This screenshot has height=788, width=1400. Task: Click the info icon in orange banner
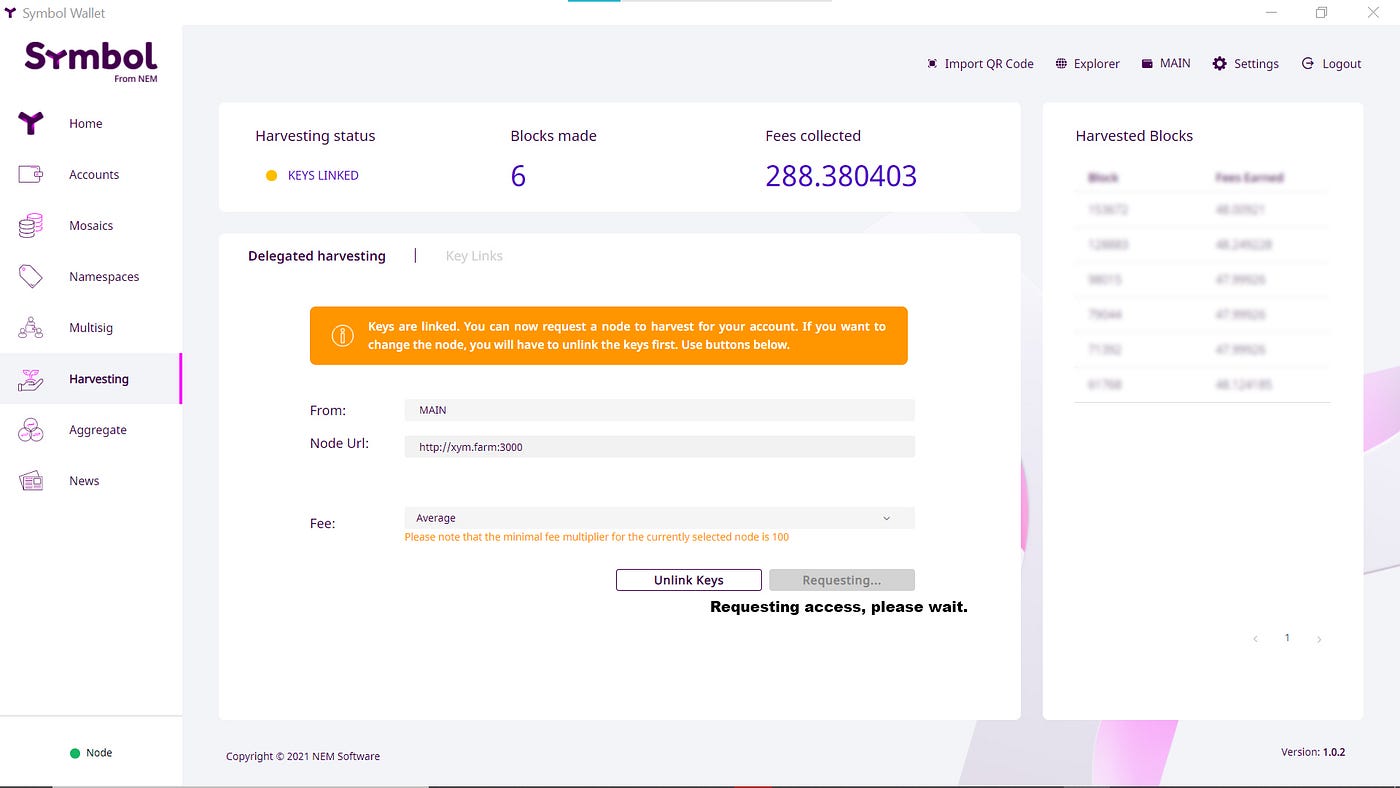pos(342,335)
